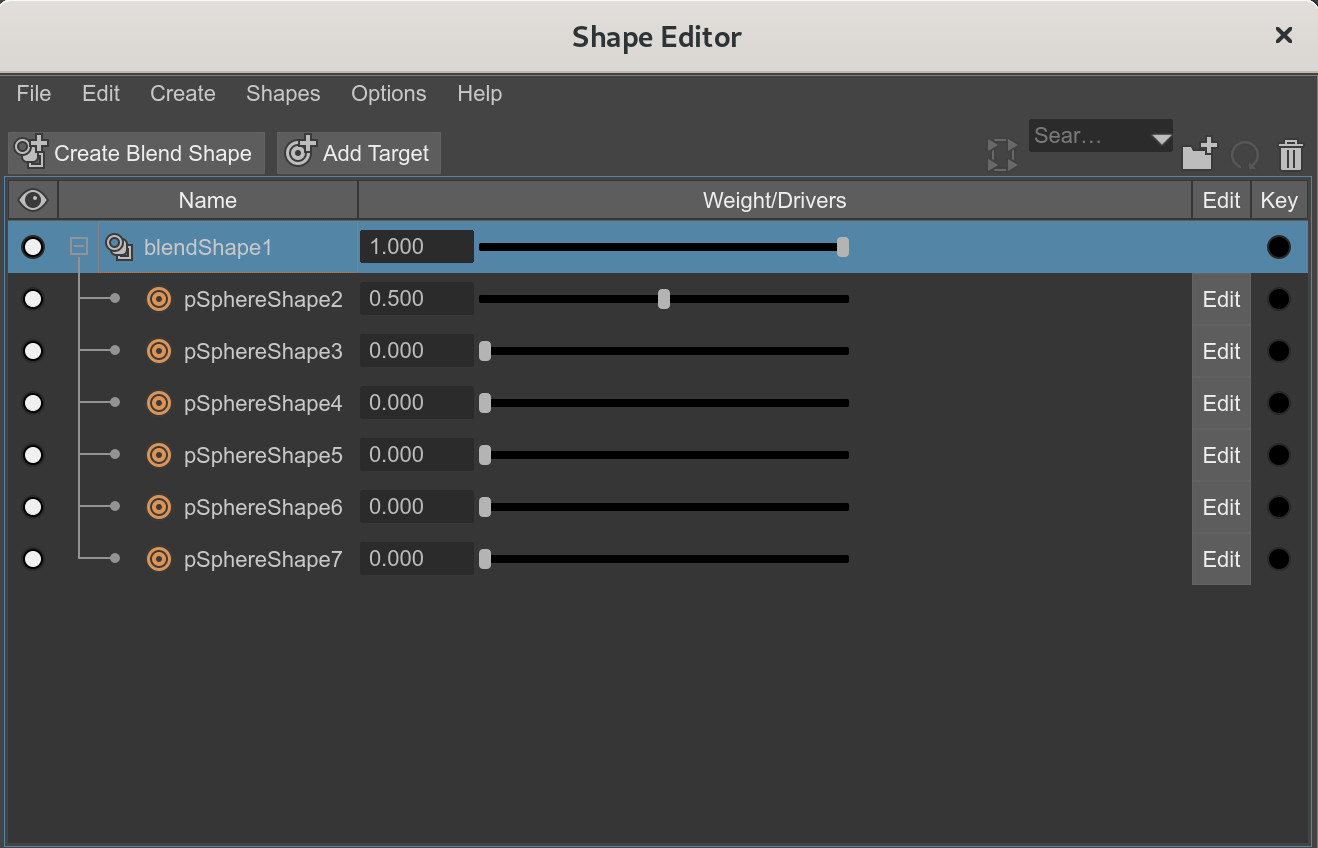The width and height of the screenshot is (1318, 848).
Task: Click the pSphereShape4 target icon
Action: (159, 403)
